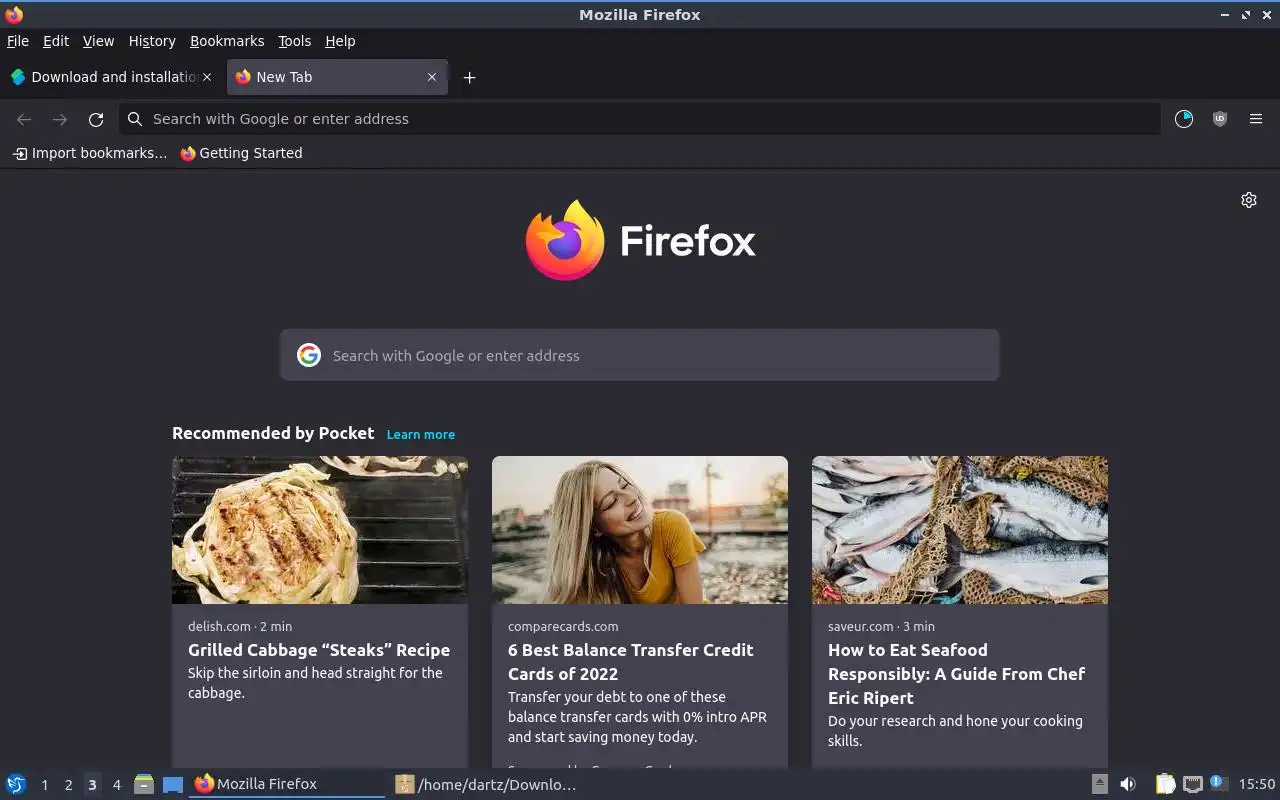Click the Do your research description text
This screenshot has height=800, width=1280.
pos(955,731)
